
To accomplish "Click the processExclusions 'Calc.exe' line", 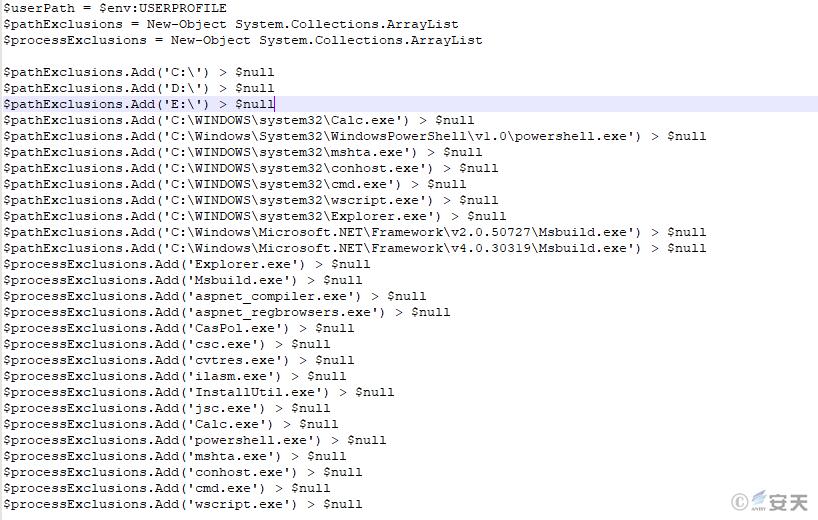I will pyautogui.click(x=171, y=425).
